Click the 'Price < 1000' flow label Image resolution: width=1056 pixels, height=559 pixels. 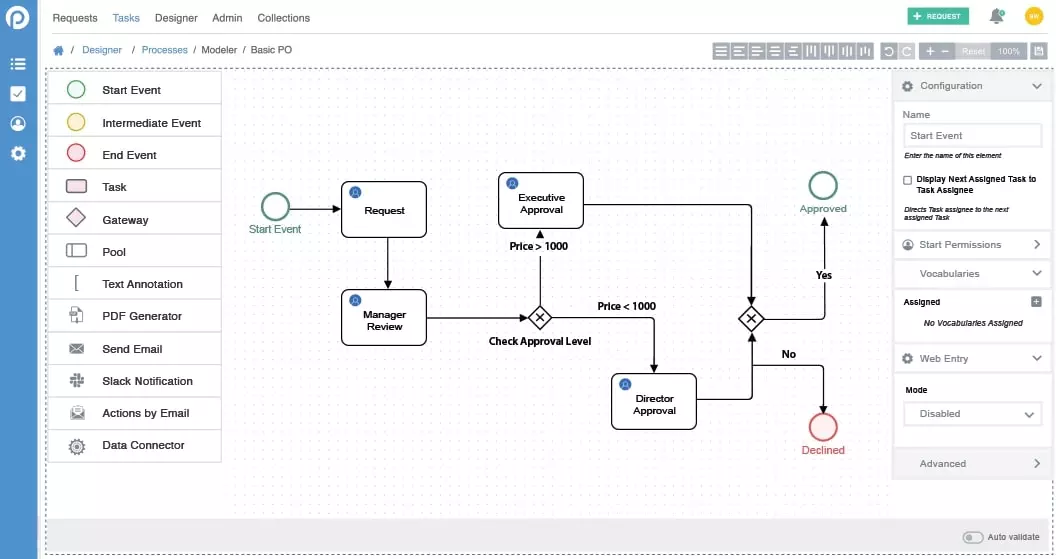[626, 306]
